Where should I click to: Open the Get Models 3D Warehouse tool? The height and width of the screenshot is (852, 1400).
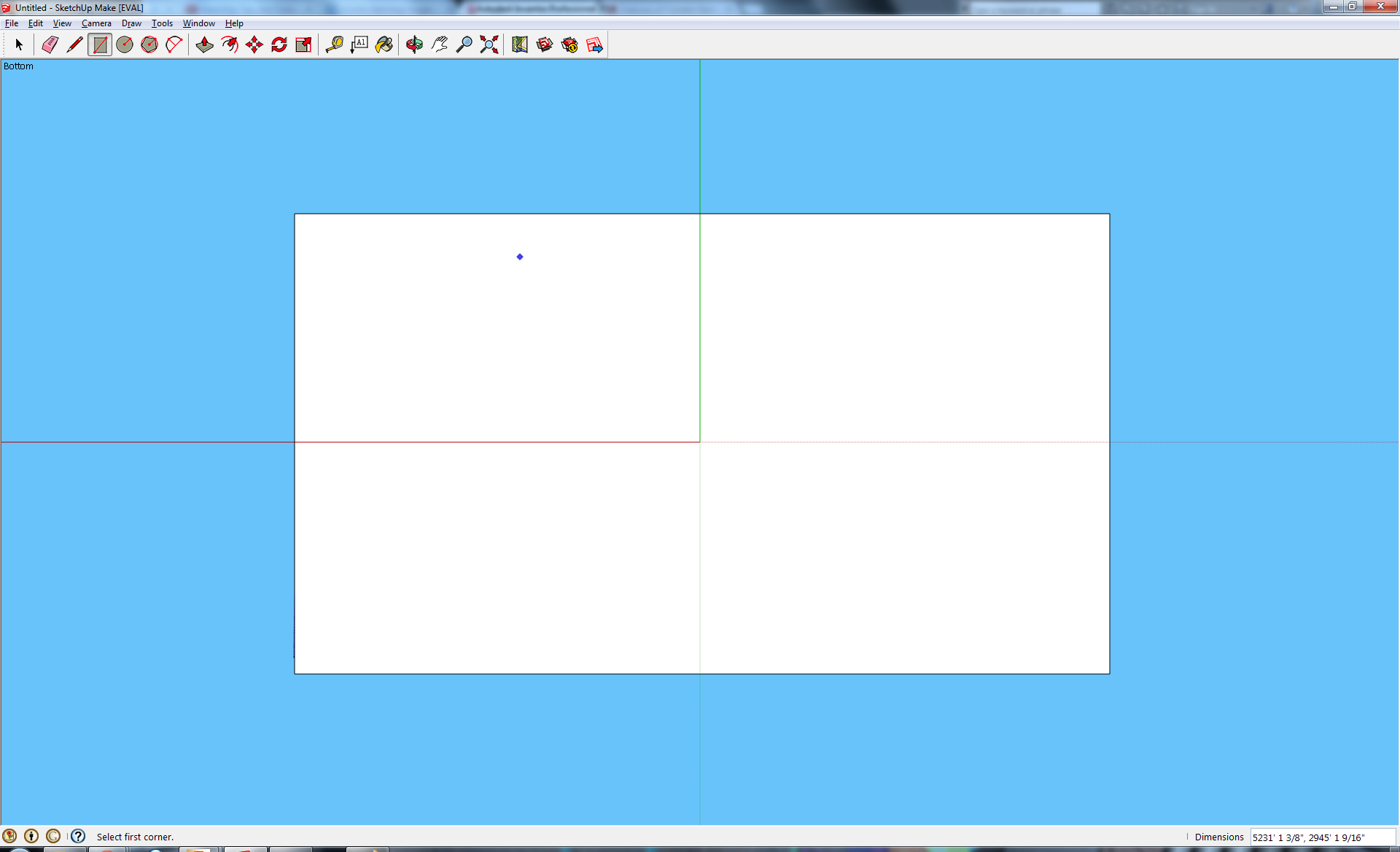[545, 45]
